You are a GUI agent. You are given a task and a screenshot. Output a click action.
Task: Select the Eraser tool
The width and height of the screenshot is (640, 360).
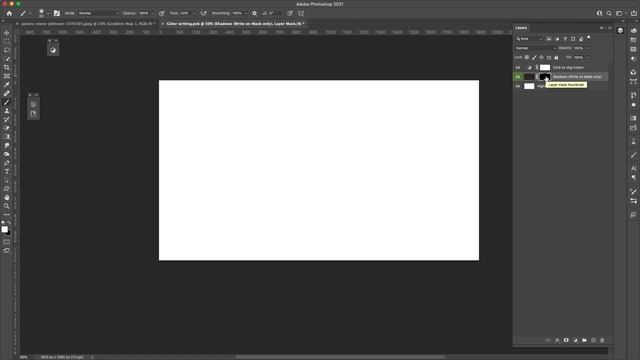tap(7, 128)
